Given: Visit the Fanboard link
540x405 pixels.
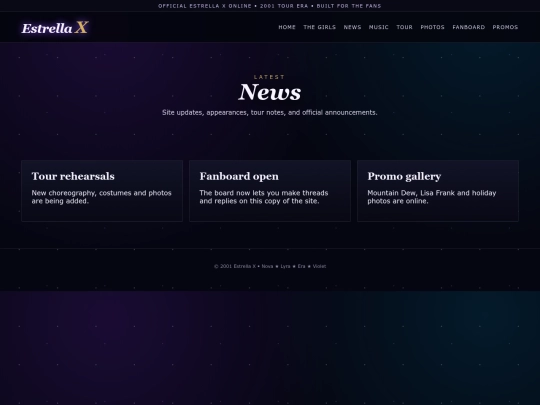Looking at the screenshot, I should pyautogui.click(x=469, y=27).
